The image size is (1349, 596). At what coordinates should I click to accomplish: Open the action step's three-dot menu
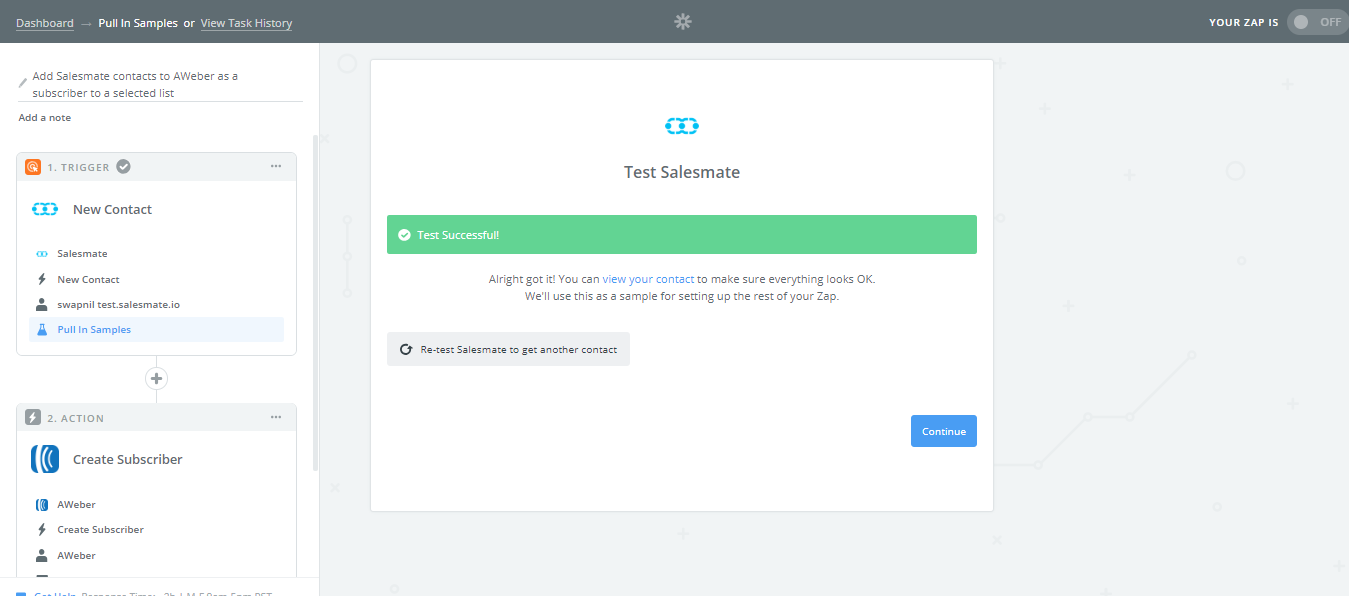[276, 417]
